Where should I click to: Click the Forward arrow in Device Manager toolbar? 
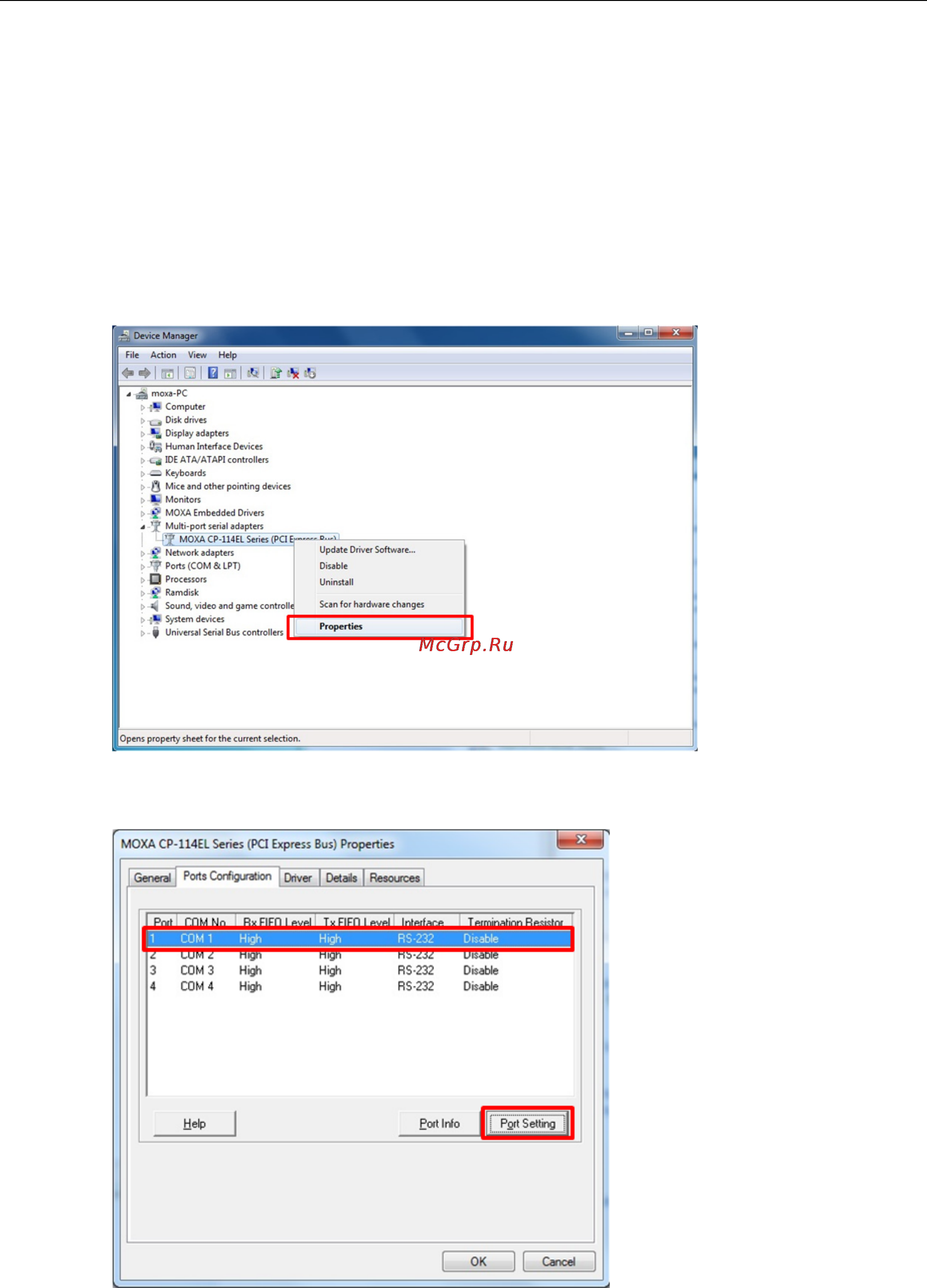point(145,373)
